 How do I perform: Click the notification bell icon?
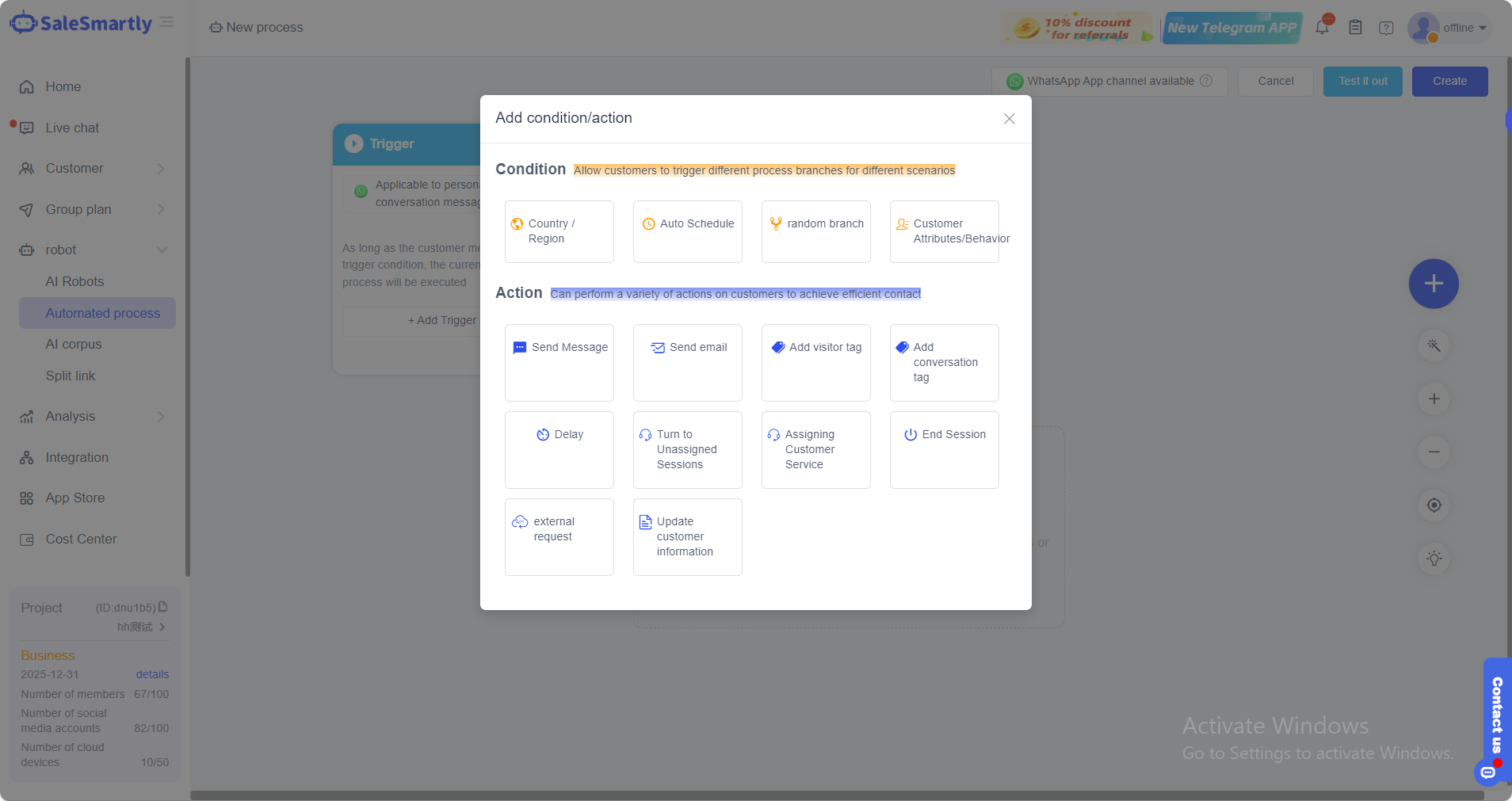[x=1322, y=28]
